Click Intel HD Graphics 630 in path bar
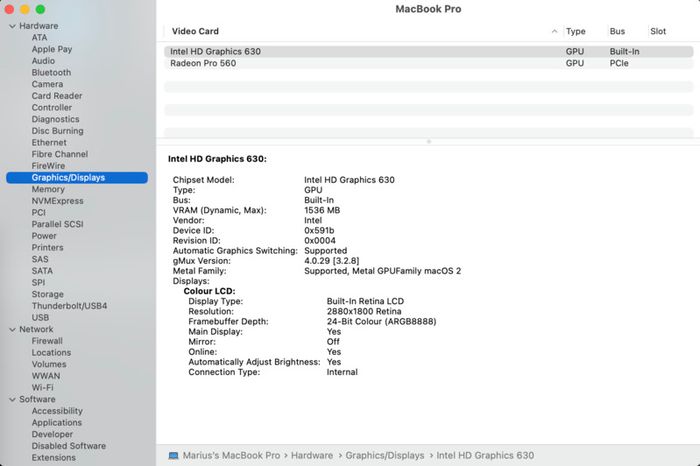 pos(485,456)
